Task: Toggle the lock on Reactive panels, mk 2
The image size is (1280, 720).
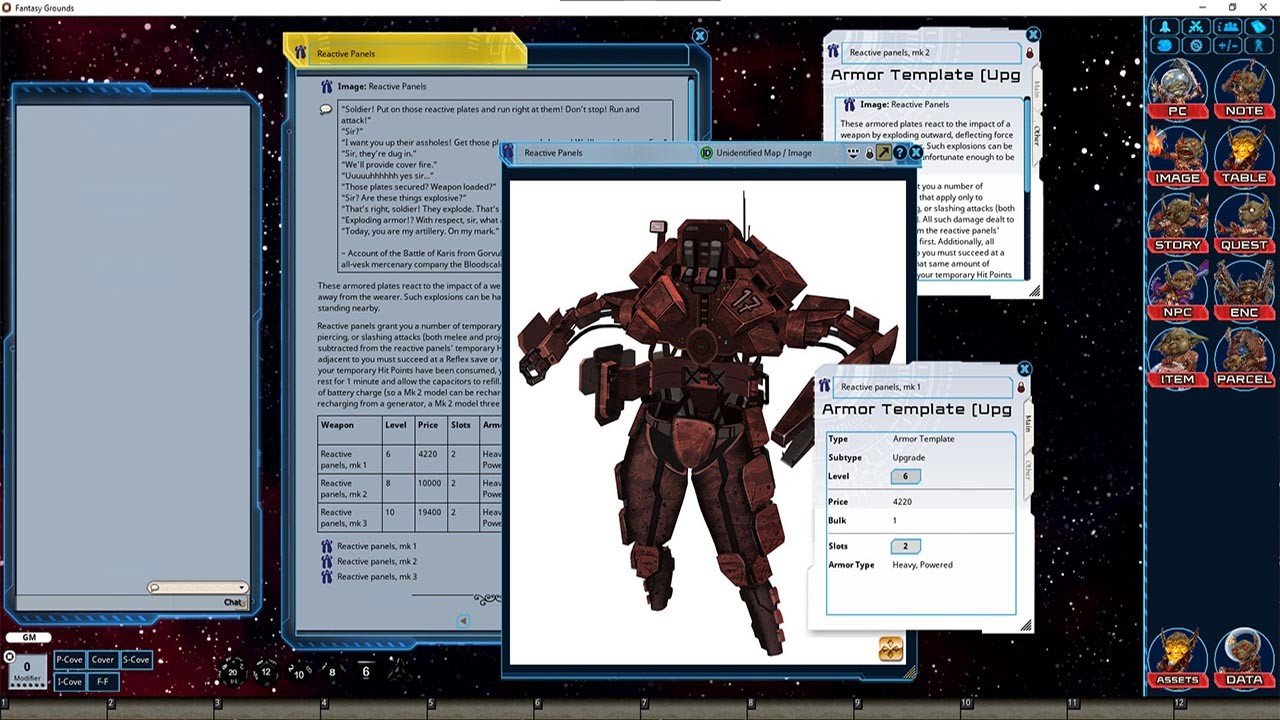Action: point(1030,53)
